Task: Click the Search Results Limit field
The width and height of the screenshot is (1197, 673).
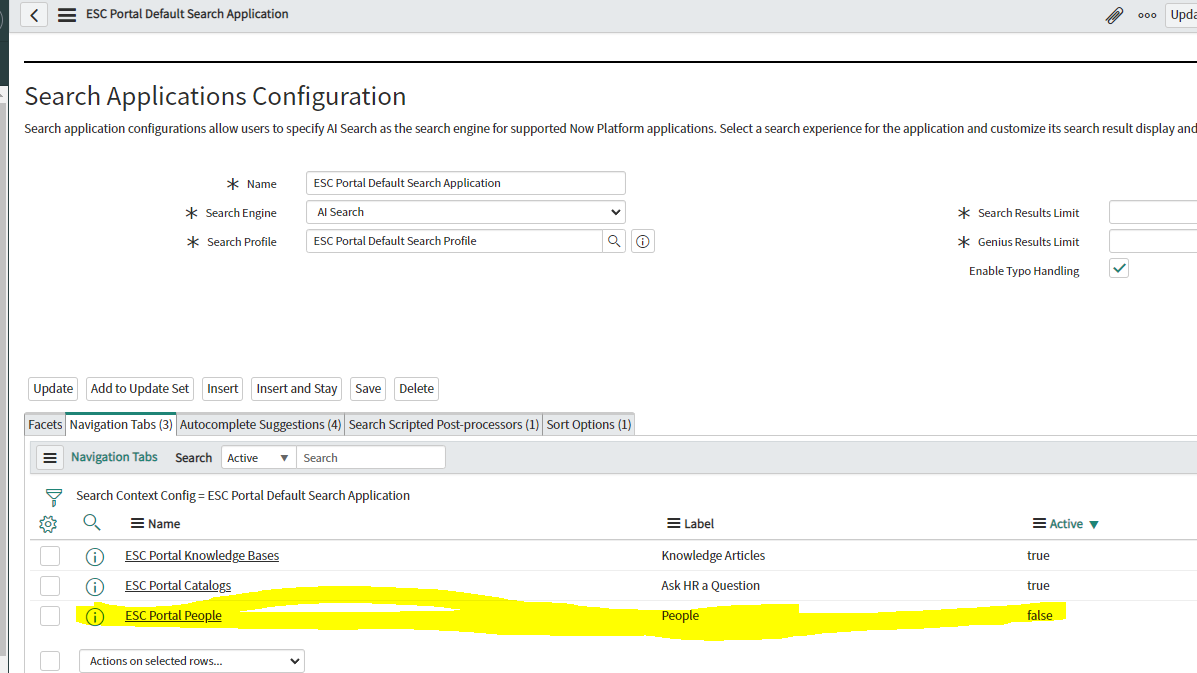Action: (x=1153, y=212)
